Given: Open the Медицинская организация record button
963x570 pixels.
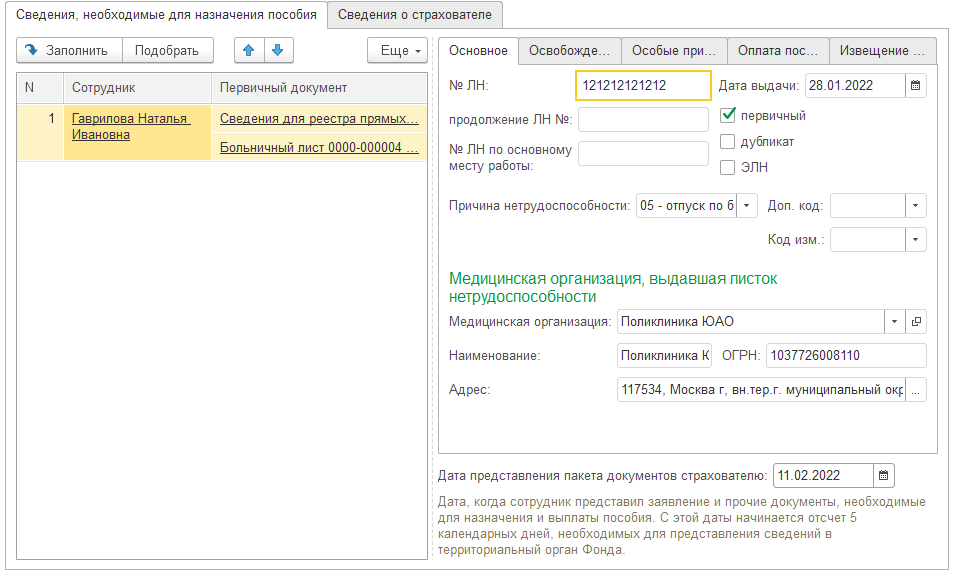Looking at the screenshot, I should point(916,322).
